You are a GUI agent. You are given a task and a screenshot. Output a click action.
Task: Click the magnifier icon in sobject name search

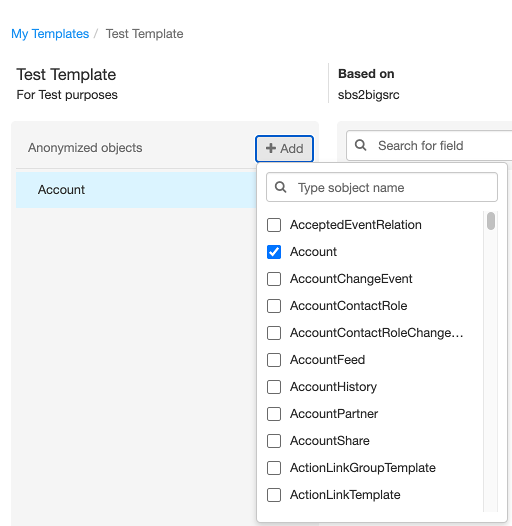pos(280,187)
